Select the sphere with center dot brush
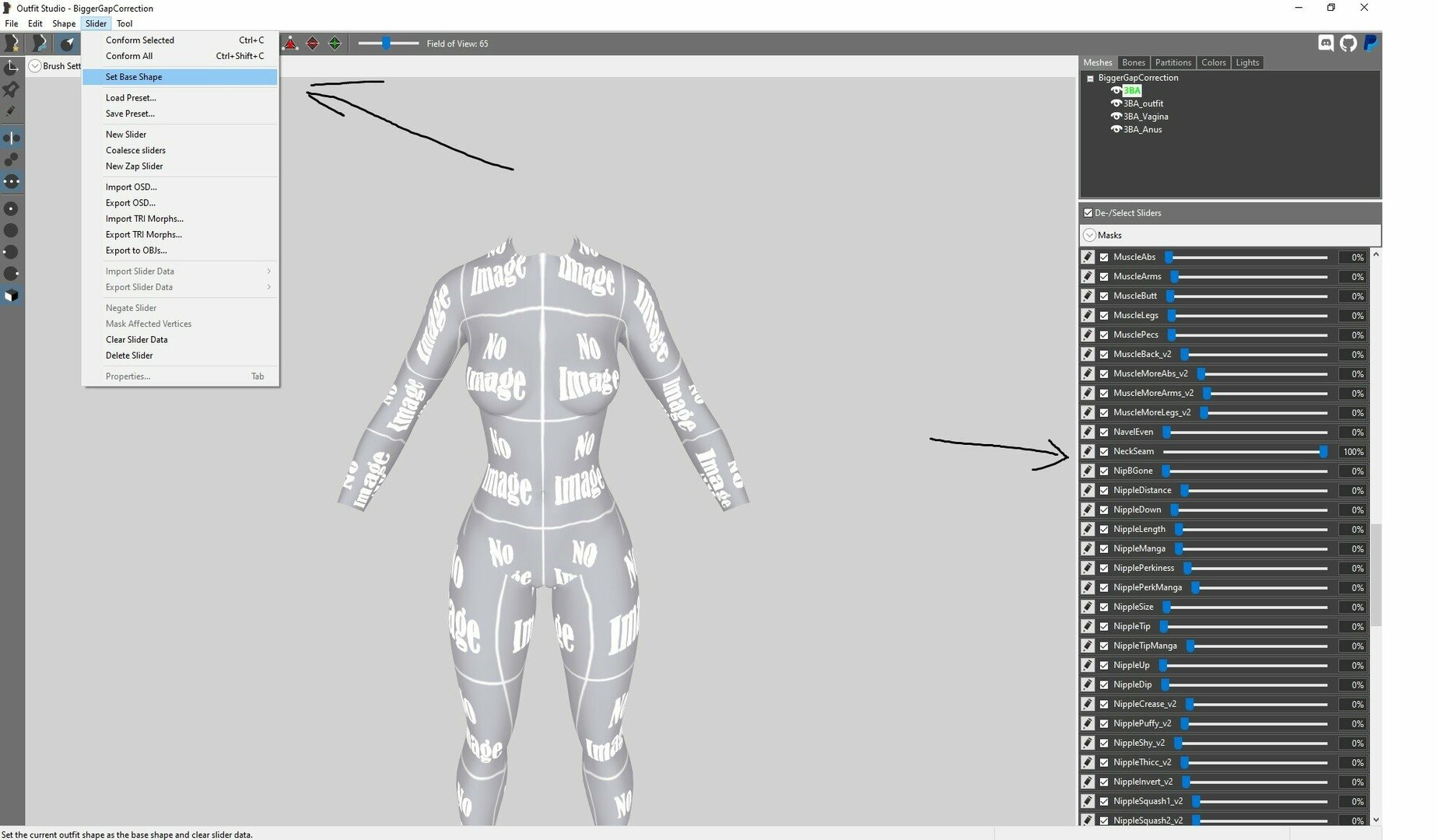The image size is (1437, 840). [11, 208]
